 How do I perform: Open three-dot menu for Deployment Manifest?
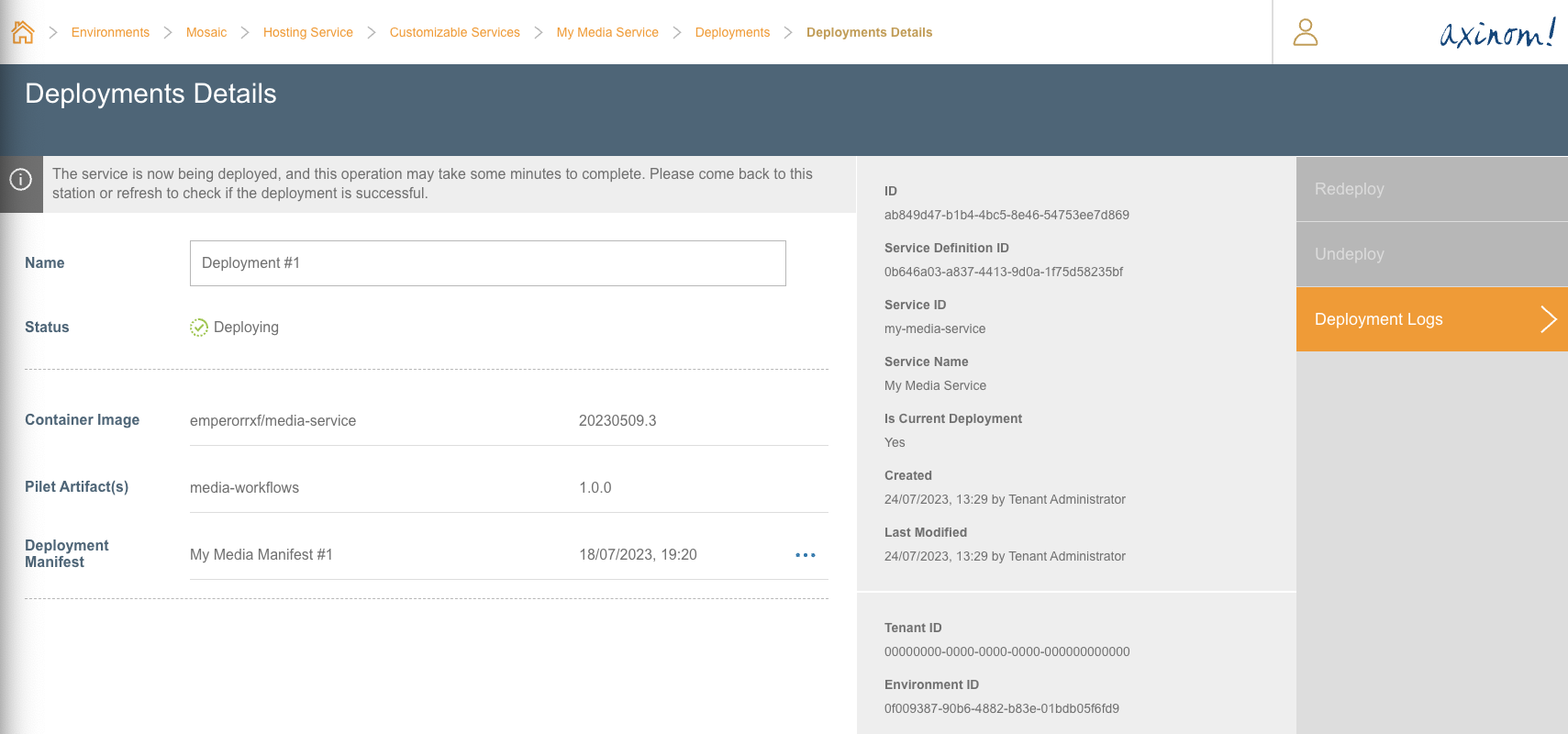point(805,555)
